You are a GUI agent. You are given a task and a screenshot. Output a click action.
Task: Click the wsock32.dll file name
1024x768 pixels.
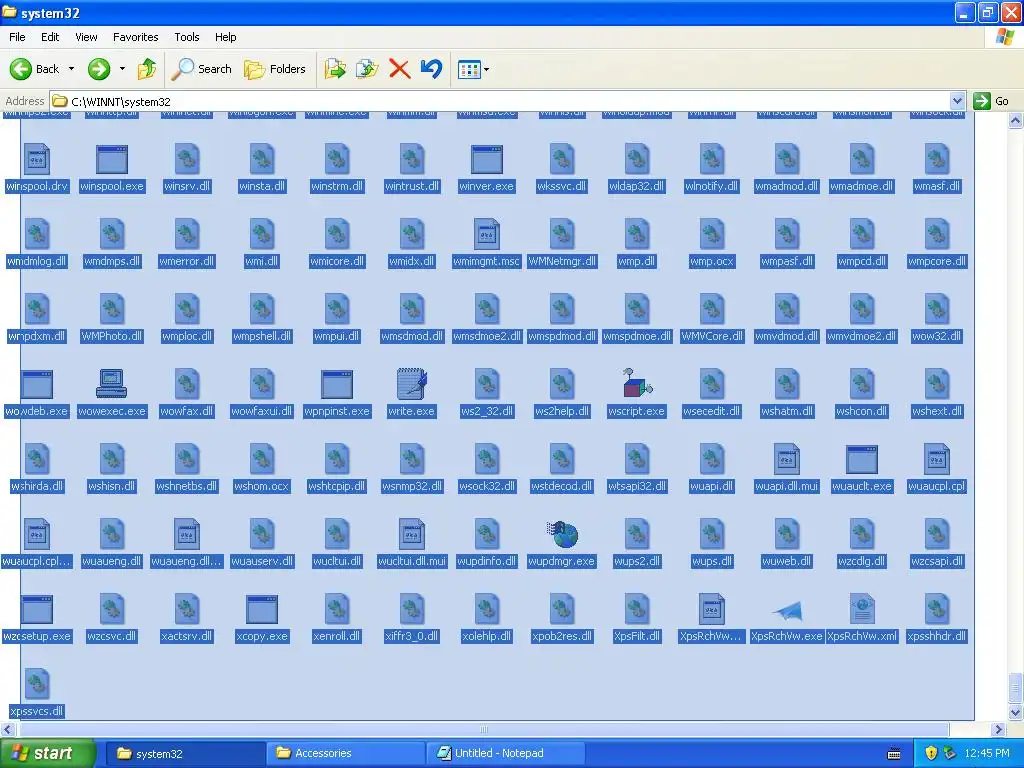[x=487, y=487]
